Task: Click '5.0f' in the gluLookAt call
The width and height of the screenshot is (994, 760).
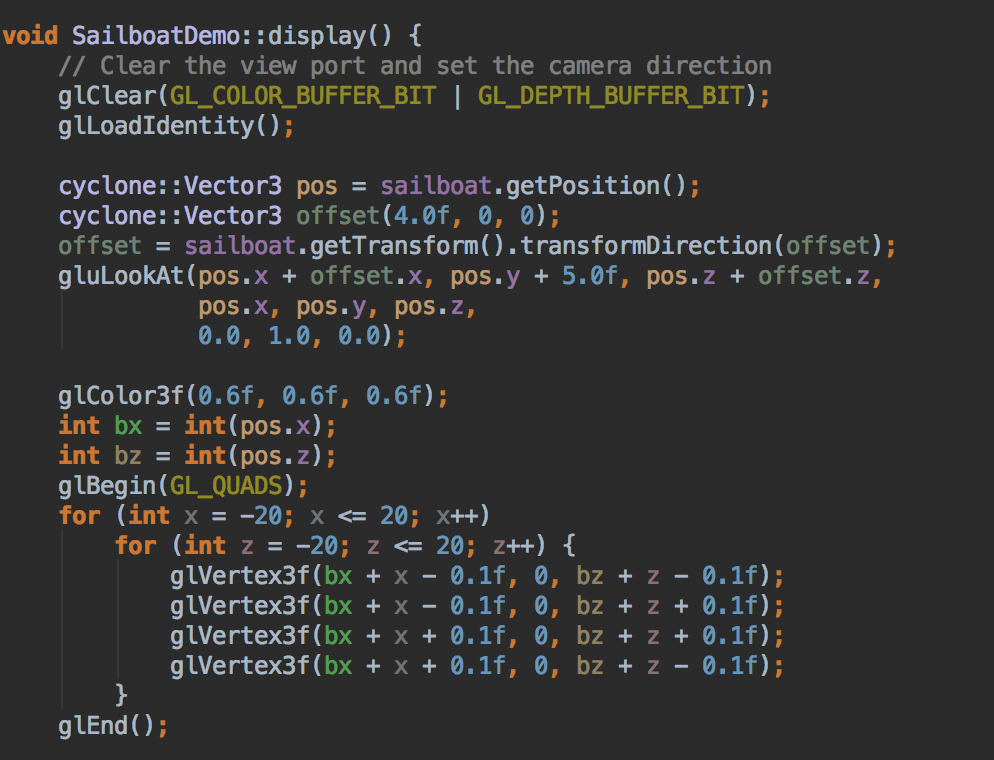Action: pos(590,276)
